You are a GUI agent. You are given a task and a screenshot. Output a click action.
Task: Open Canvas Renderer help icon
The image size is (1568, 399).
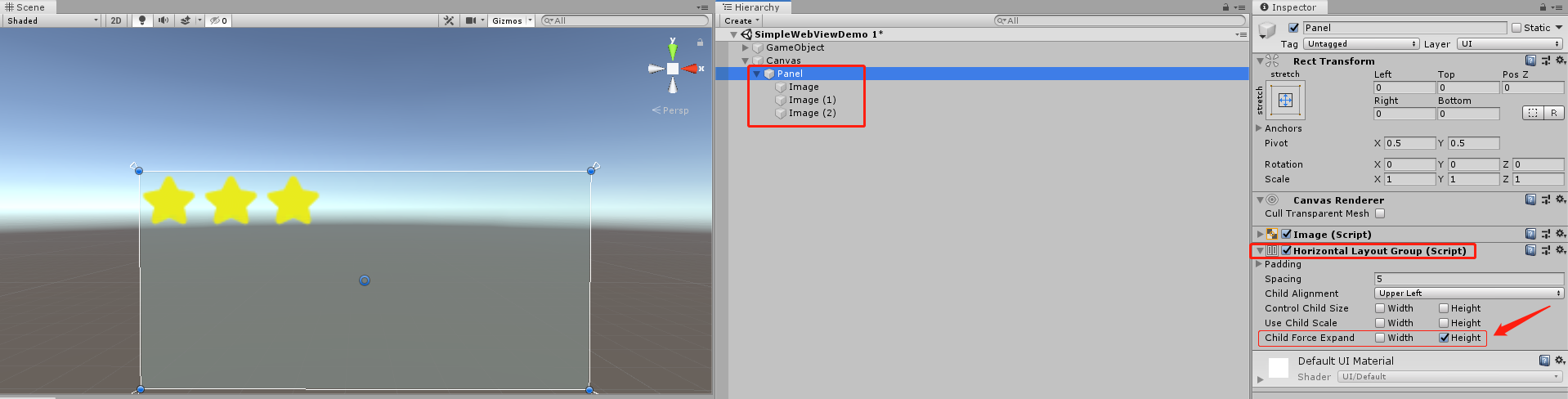[1530, 199]
